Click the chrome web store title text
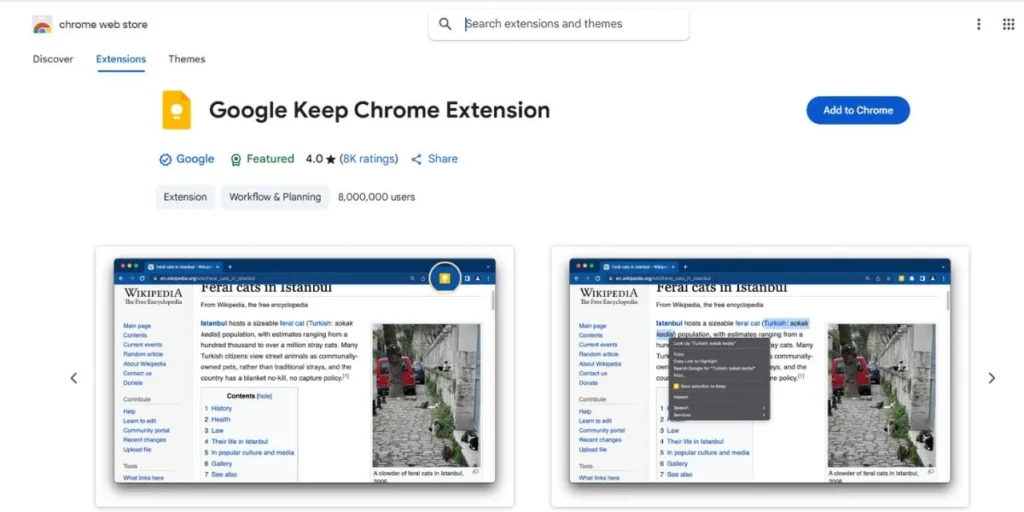Viewport: 1024px width, 512px height. [x=103, y=25]
